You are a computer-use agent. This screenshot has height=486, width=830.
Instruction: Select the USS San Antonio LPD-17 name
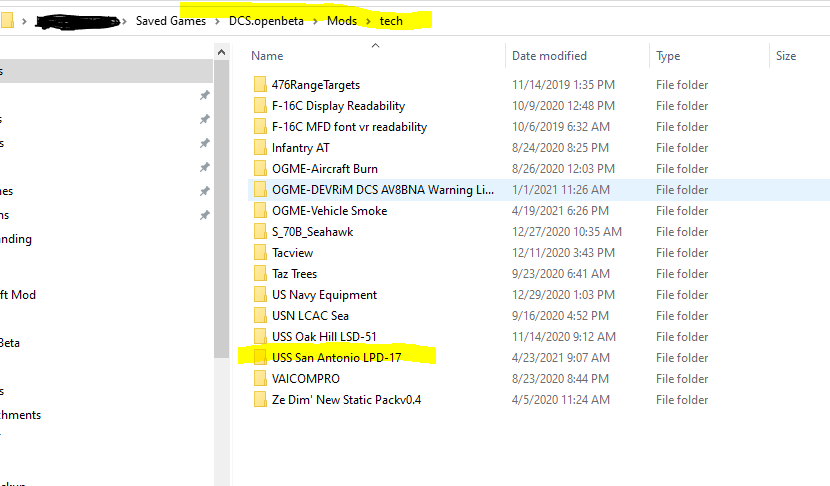337,358
